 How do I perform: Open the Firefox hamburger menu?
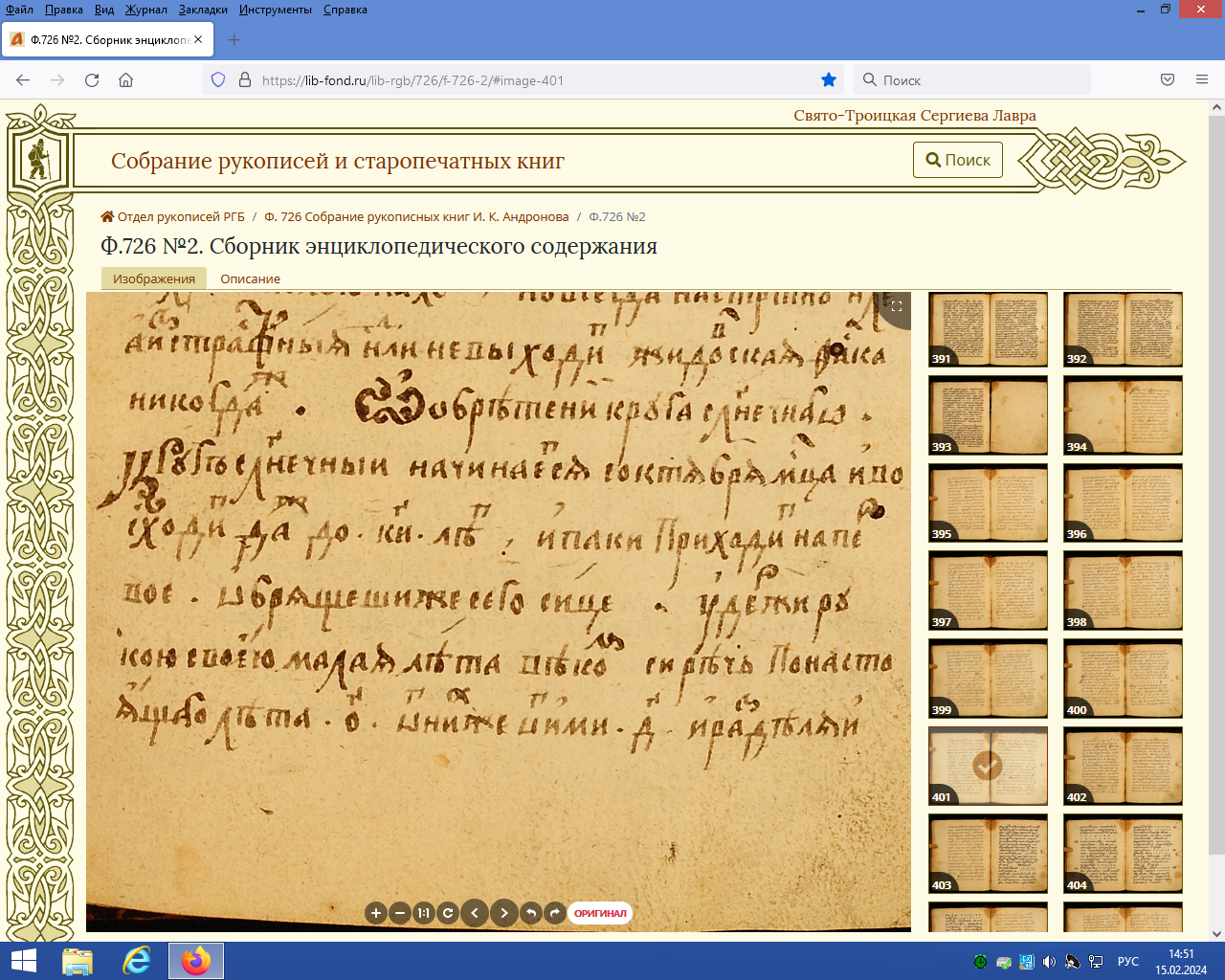(x=1202, y=80)
